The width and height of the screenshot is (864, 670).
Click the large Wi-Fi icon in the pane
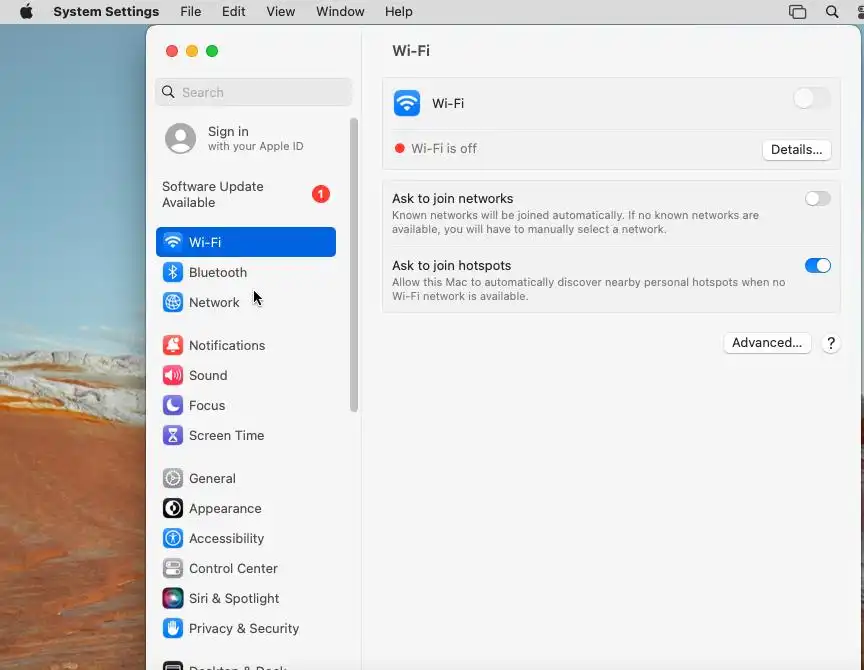(407, 103)
